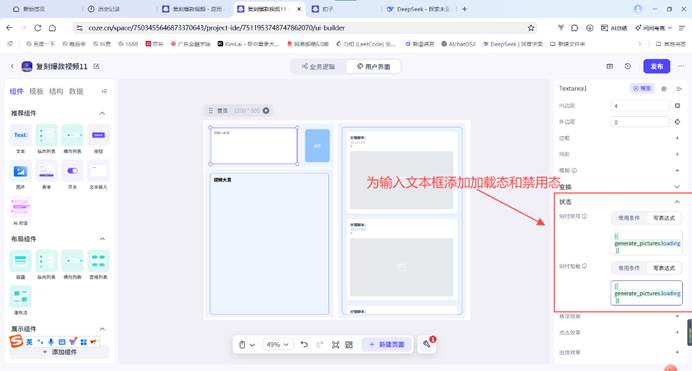
Task: Collapse the left component panel
Action: (104, 91)
